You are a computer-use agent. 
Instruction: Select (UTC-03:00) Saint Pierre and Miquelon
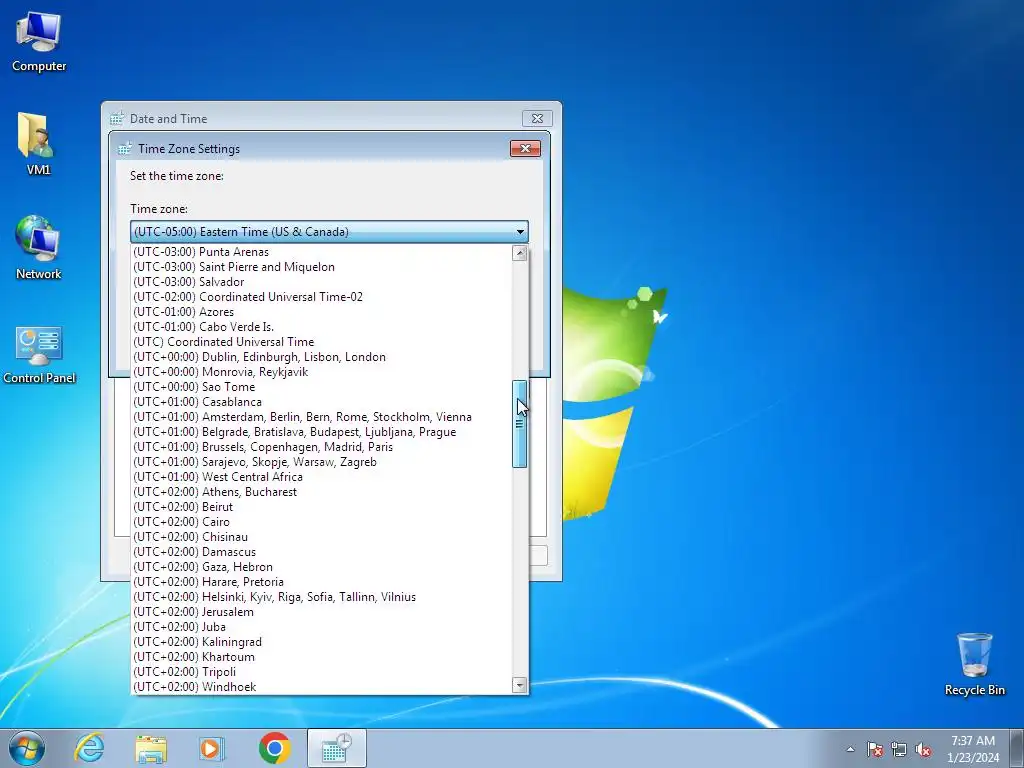point(322,267)
